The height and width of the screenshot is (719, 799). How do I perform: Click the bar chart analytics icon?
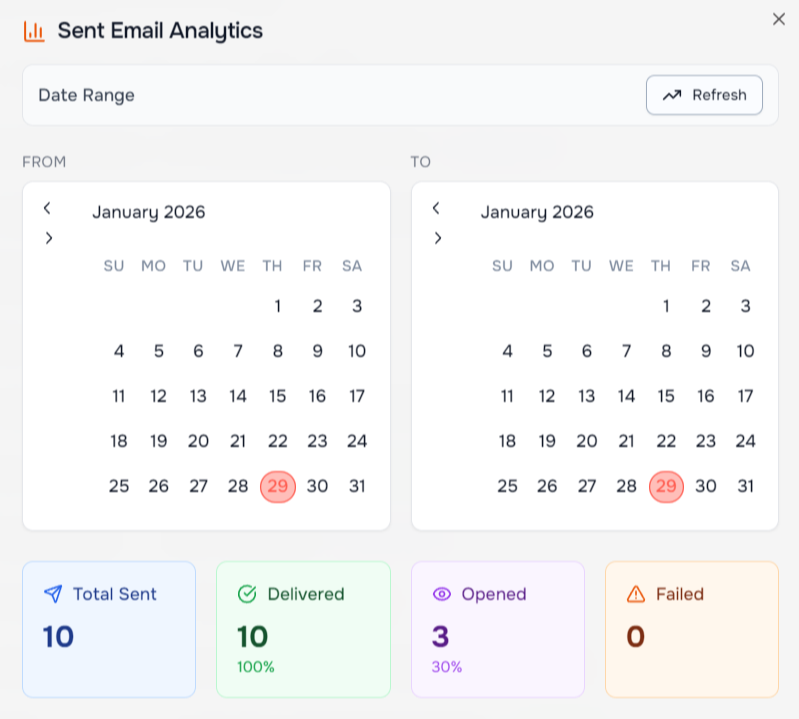point(34,31)
